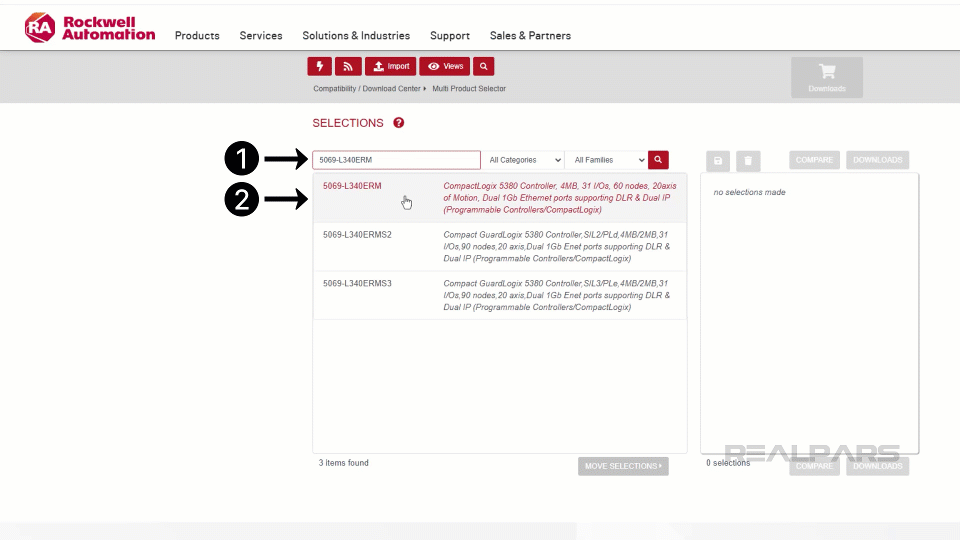Click the CompactLogix 5380 Controller description
The width and height of the screenshot is (960, 540).
tap(560, 198)
